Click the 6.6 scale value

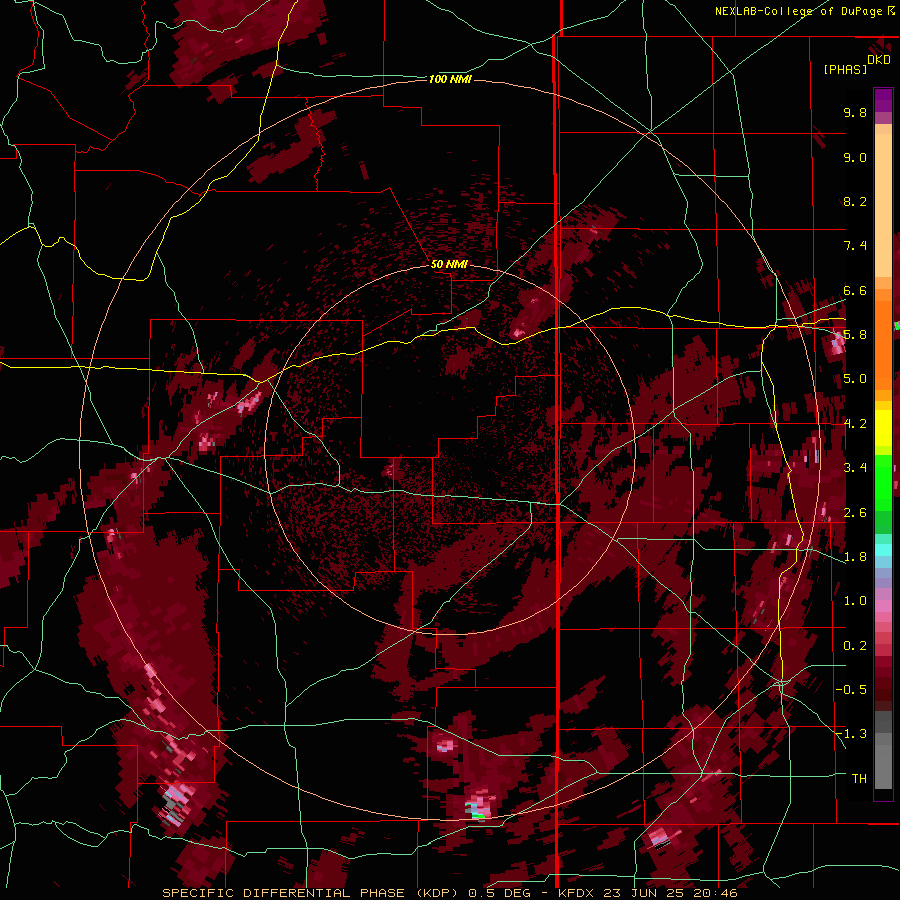855,291
